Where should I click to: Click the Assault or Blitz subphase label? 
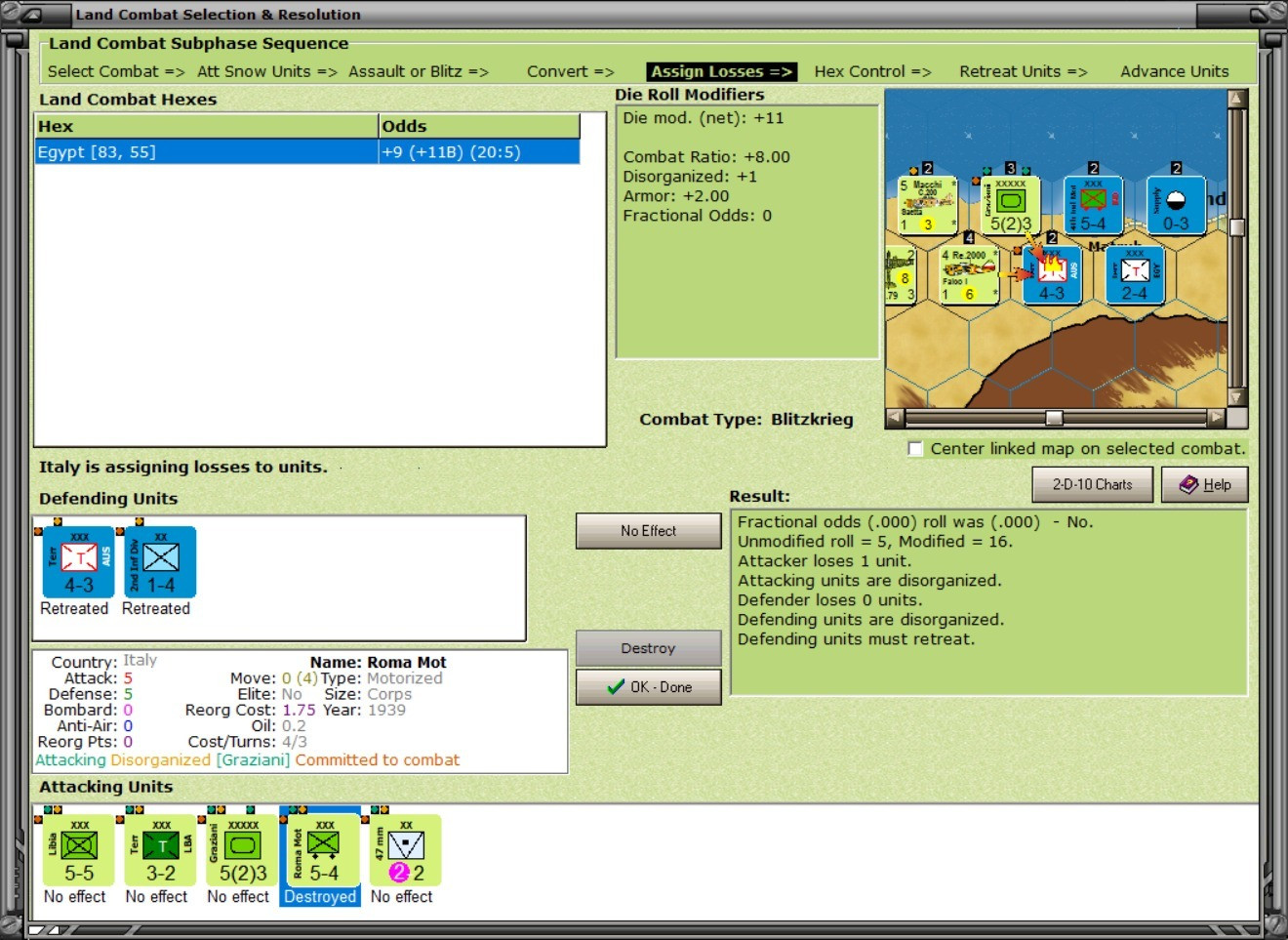click(419, 71)
